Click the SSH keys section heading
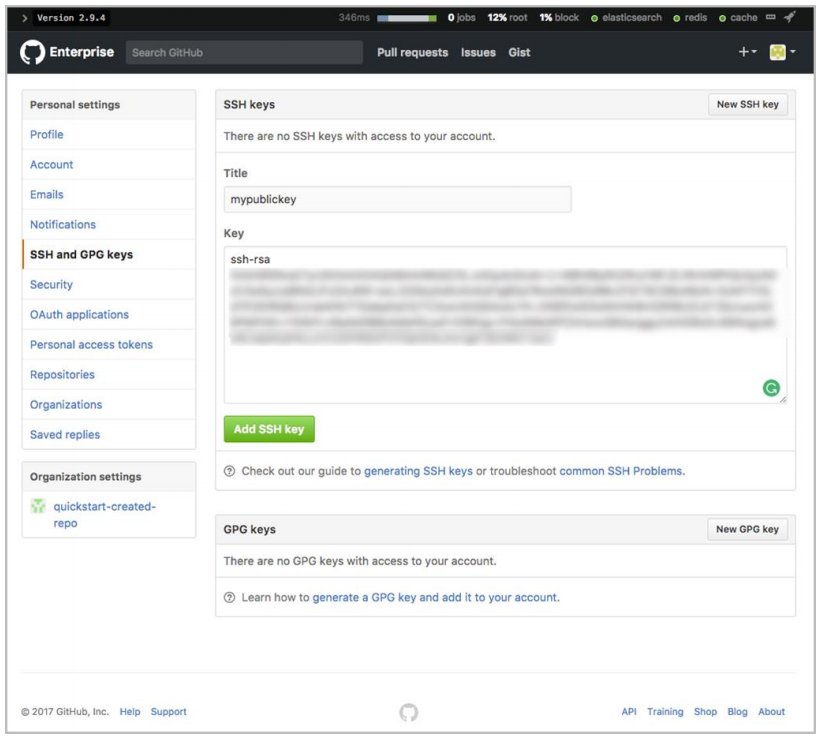The width and height of the screenshot is (822, 741). click(249, 104)
